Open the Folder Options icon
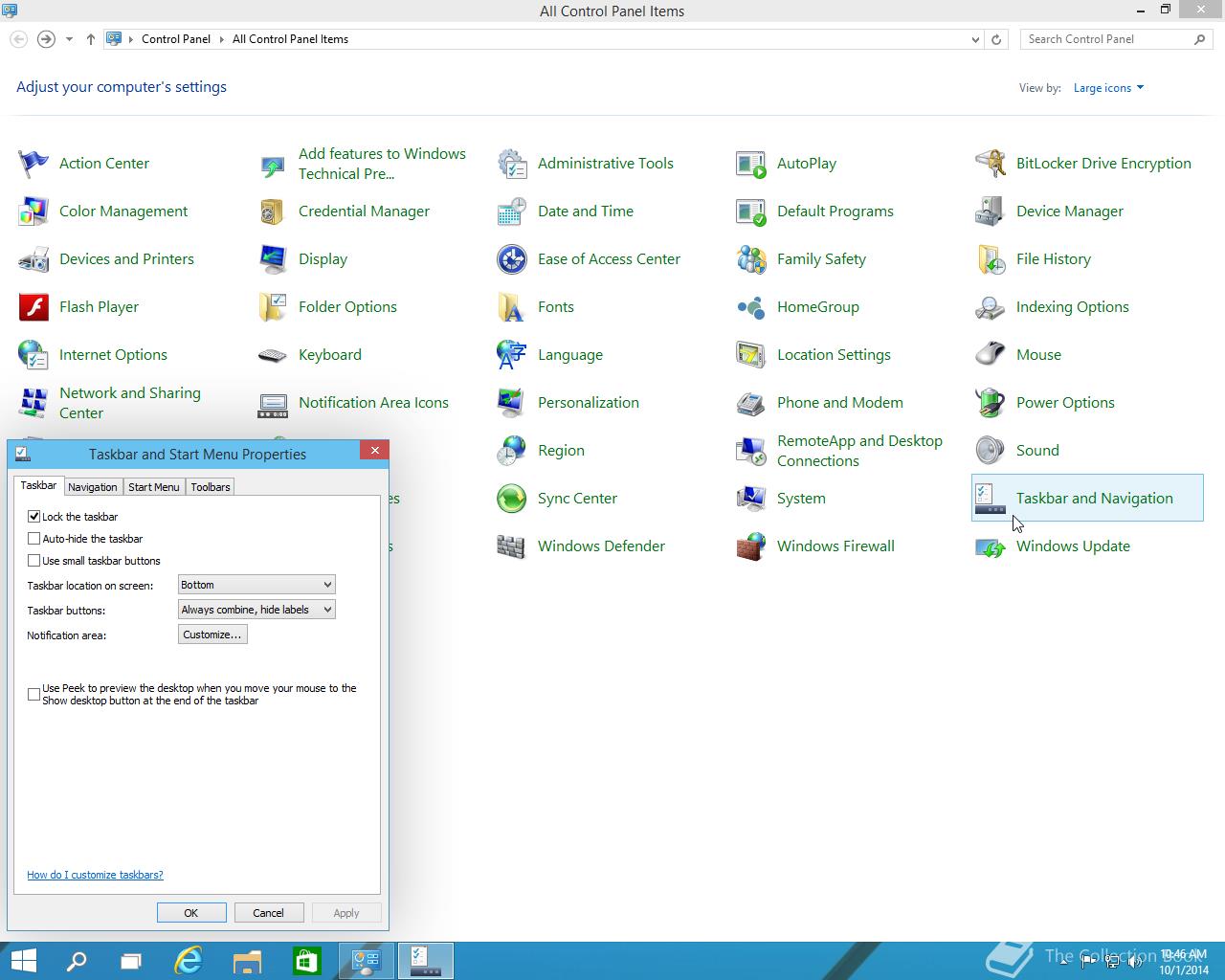 coord(273,307)
